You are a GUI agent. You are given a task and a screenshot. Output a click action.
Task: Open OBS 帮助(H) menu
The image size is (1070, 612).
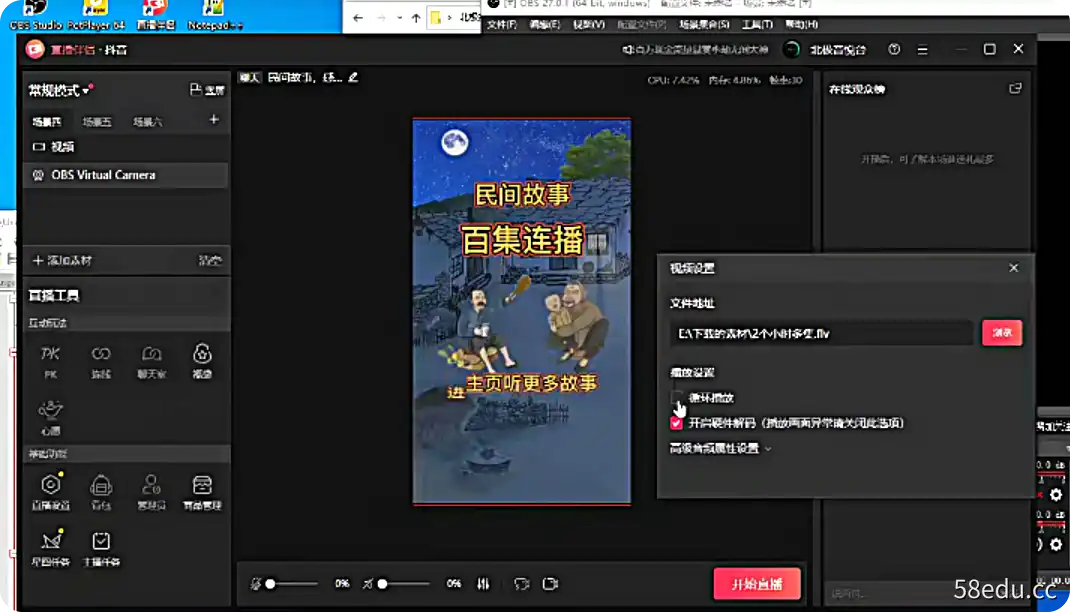coord(801,25)
